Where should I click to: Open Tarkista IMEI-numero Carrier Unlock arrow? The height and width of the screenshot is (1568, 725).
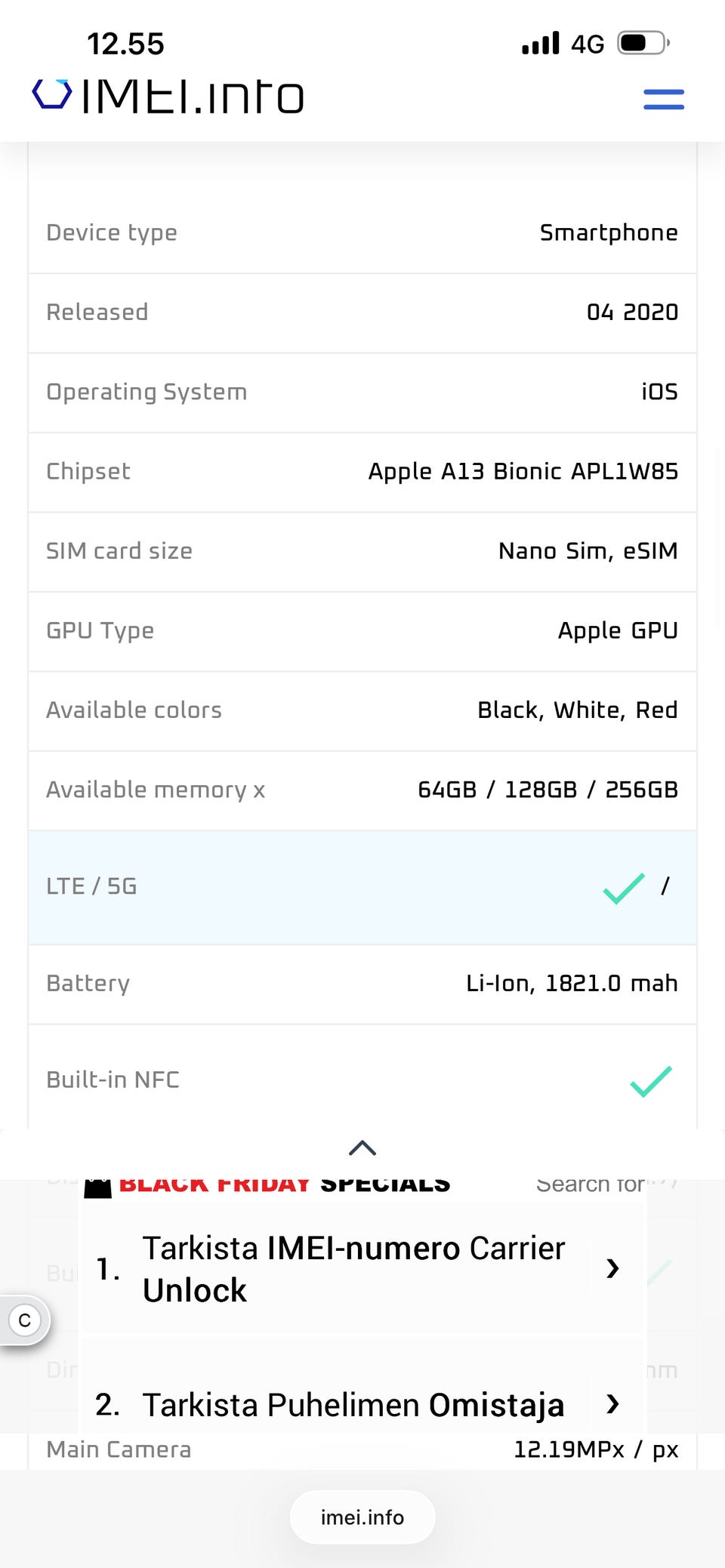point(612,1268)
